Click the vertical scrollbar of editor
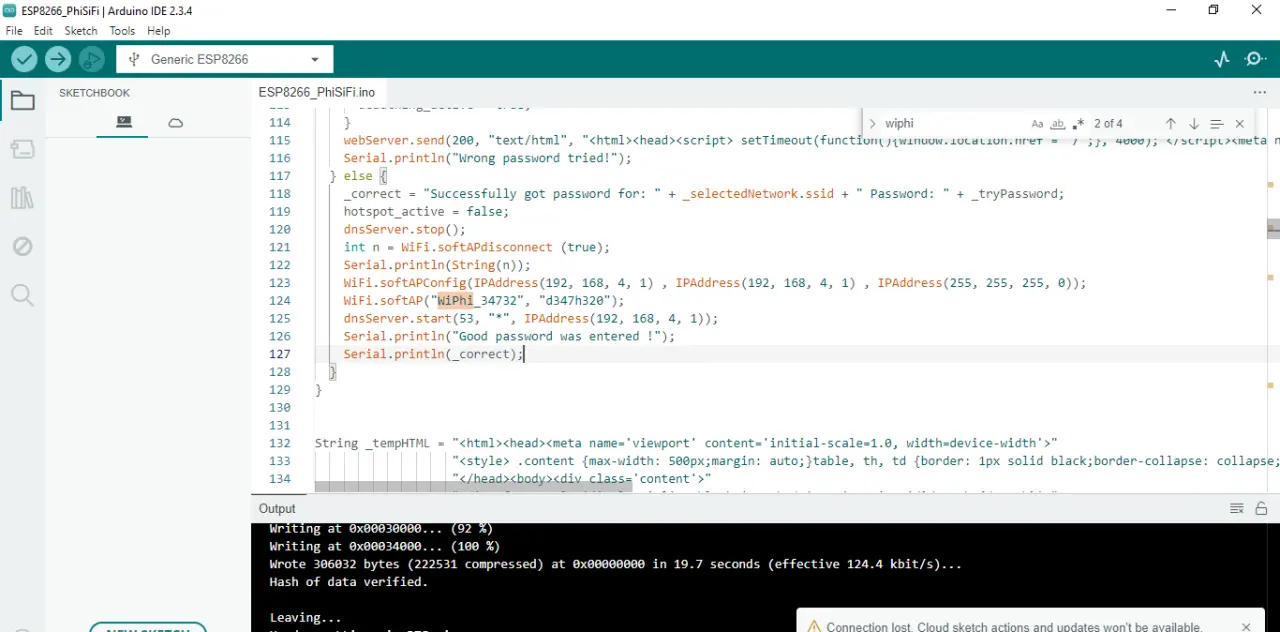 pyautogui.click(x=1273, y=229)
